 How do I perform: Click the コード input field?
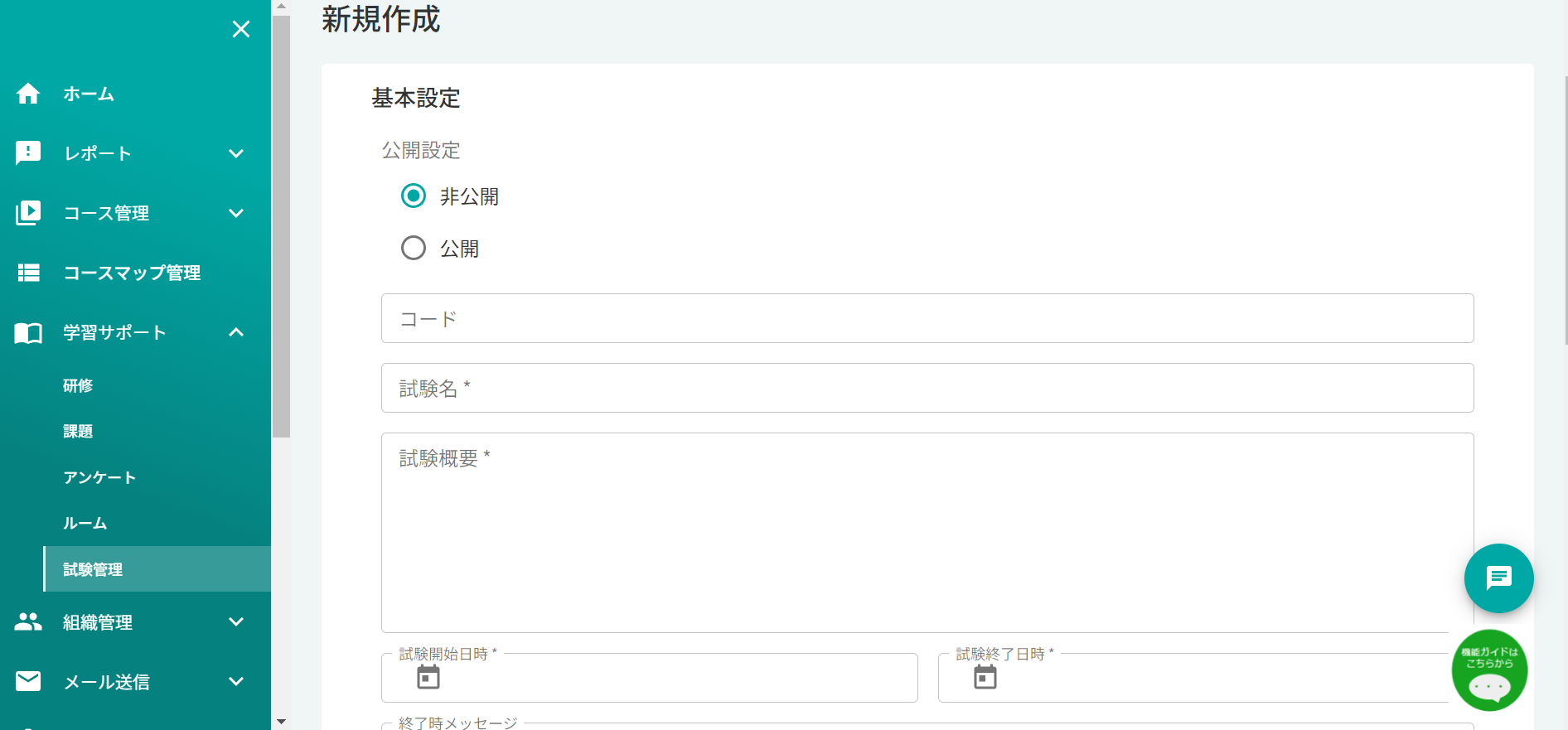tap(927, 318)
